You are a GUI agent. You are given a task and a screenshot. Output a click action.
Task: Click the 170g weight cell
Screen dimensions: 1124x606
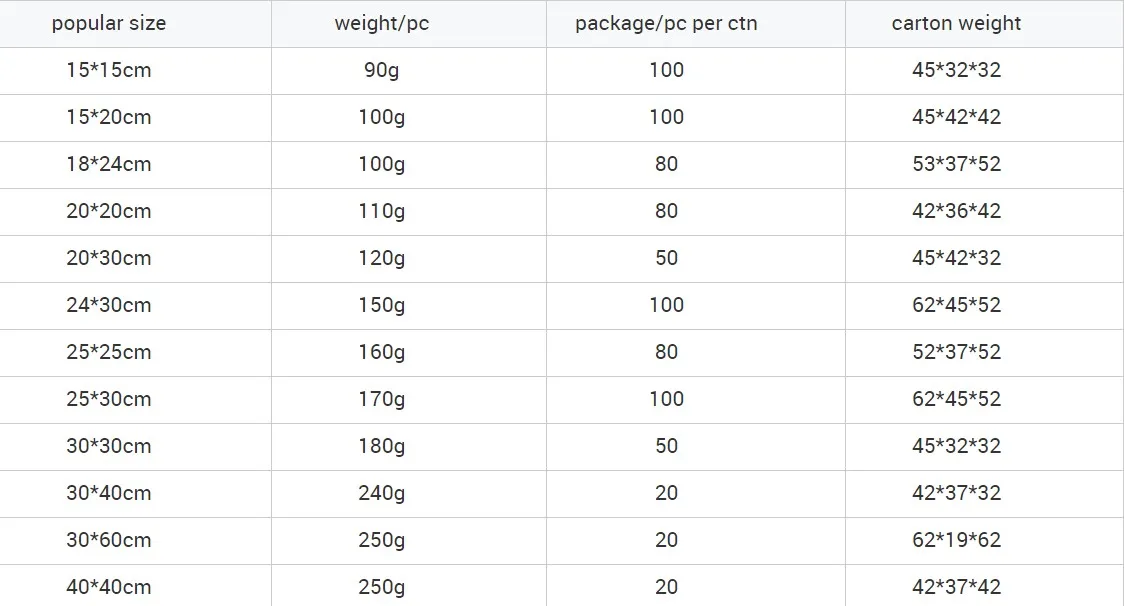381,399
